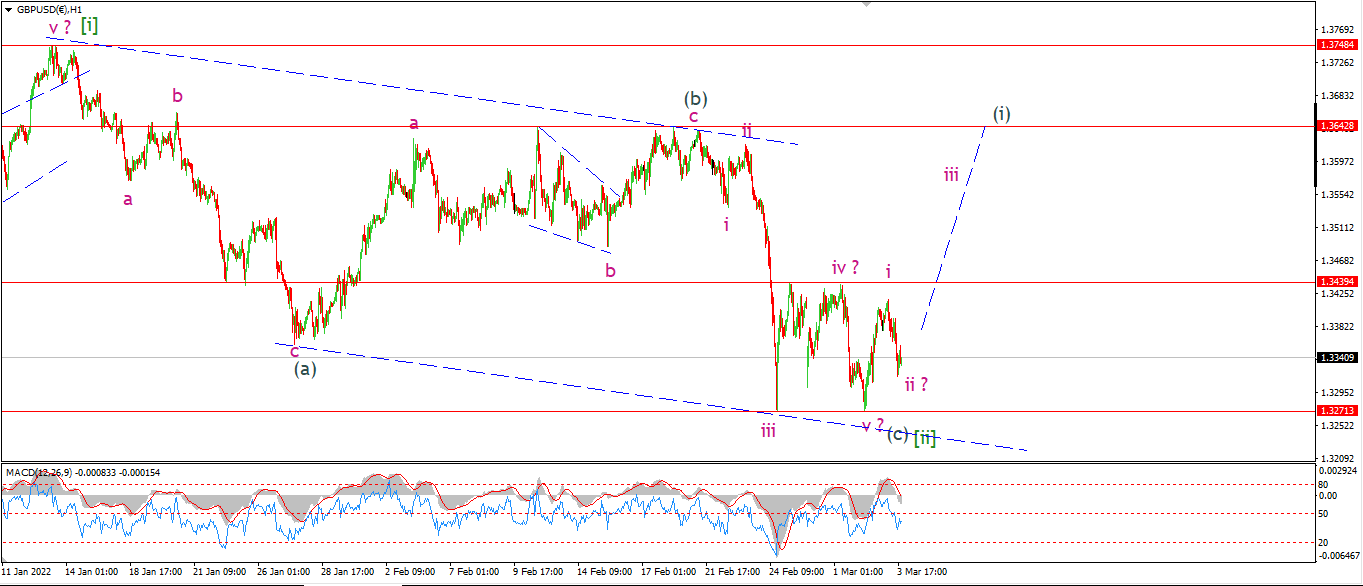1363x586 pixels.
Task: Select the red 1.32713 price level tag
Action: coord(1337,411)
